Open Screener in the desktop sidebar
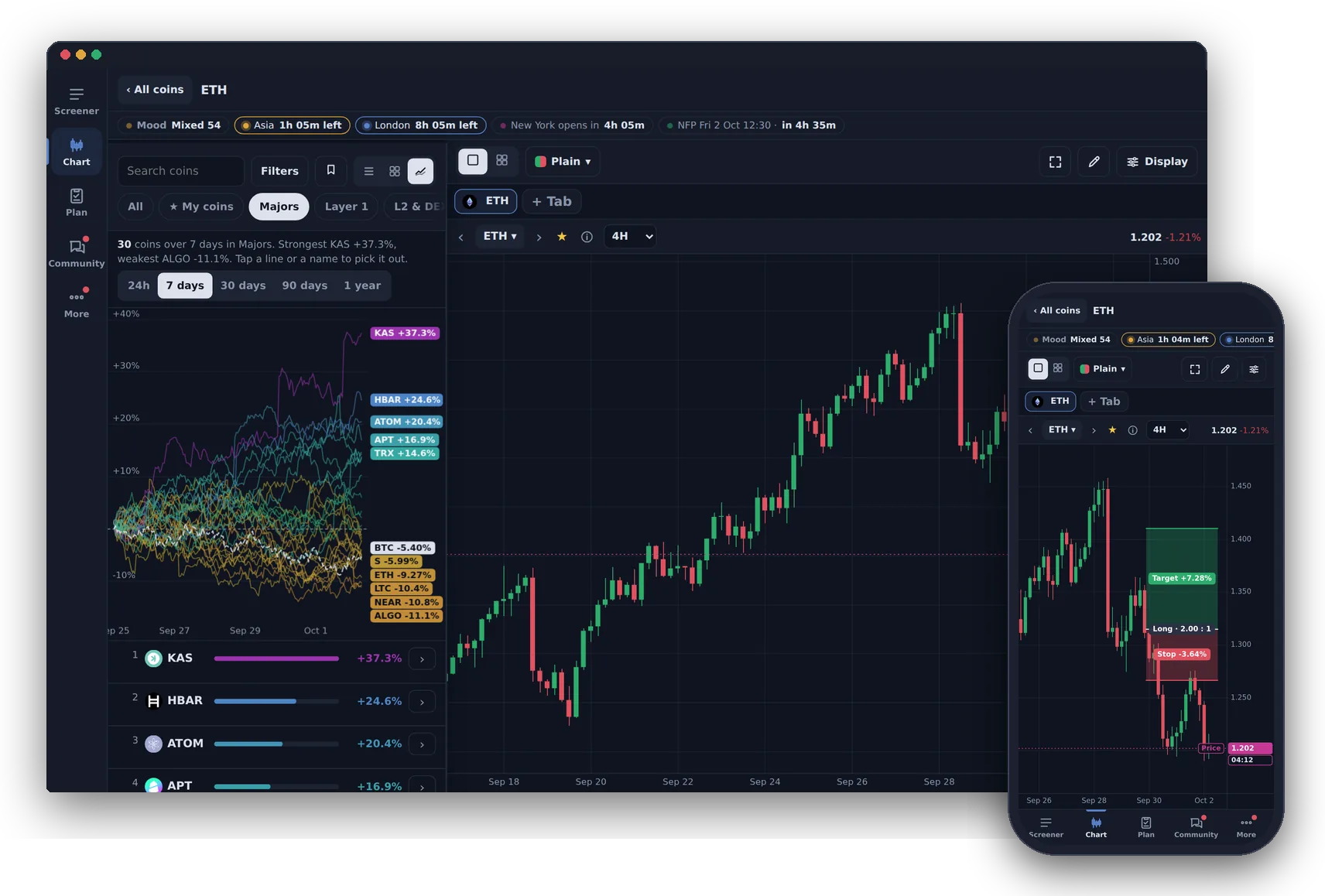Image resolution: width=1325 pixels, height=896 pixels. (76, 101)
